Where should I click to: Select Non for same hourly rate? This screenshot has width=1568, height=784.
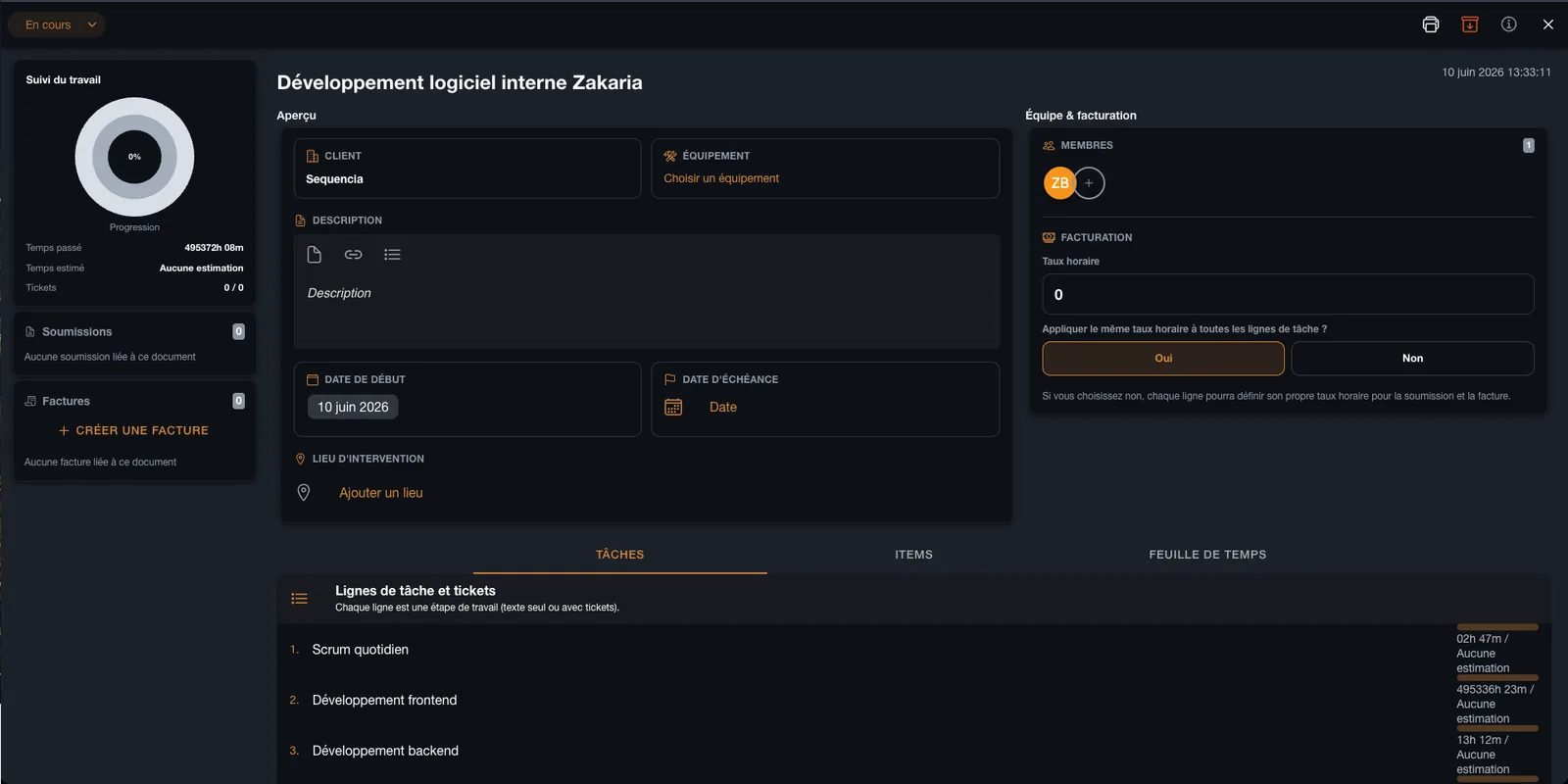1412,359
